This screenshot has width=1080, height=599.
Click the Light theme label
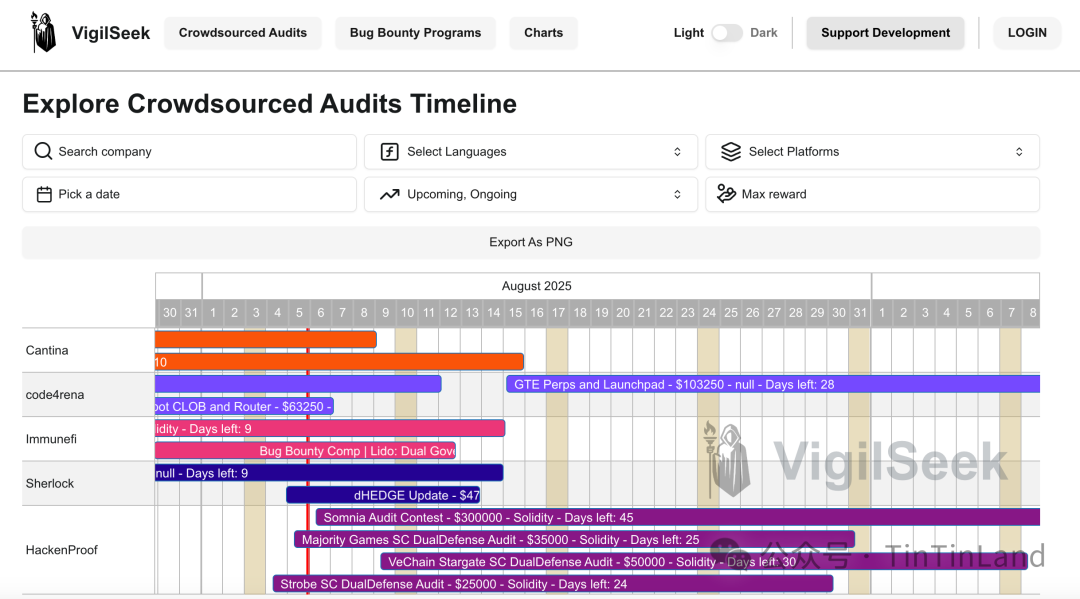(688, 32)
